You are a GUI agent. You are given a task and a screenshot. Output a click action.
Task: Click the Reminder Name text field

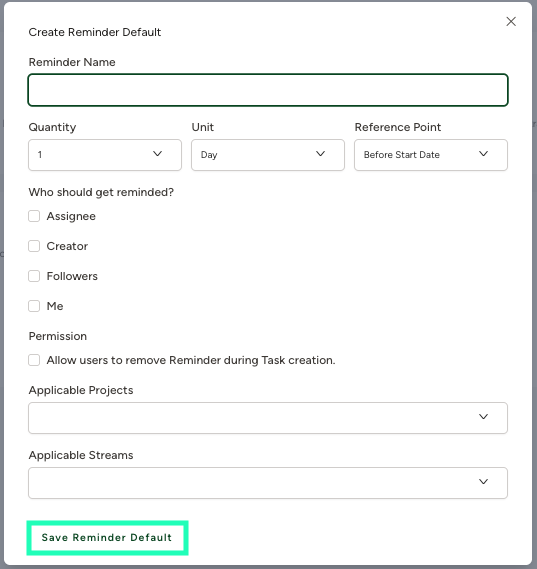coord(268,90)
